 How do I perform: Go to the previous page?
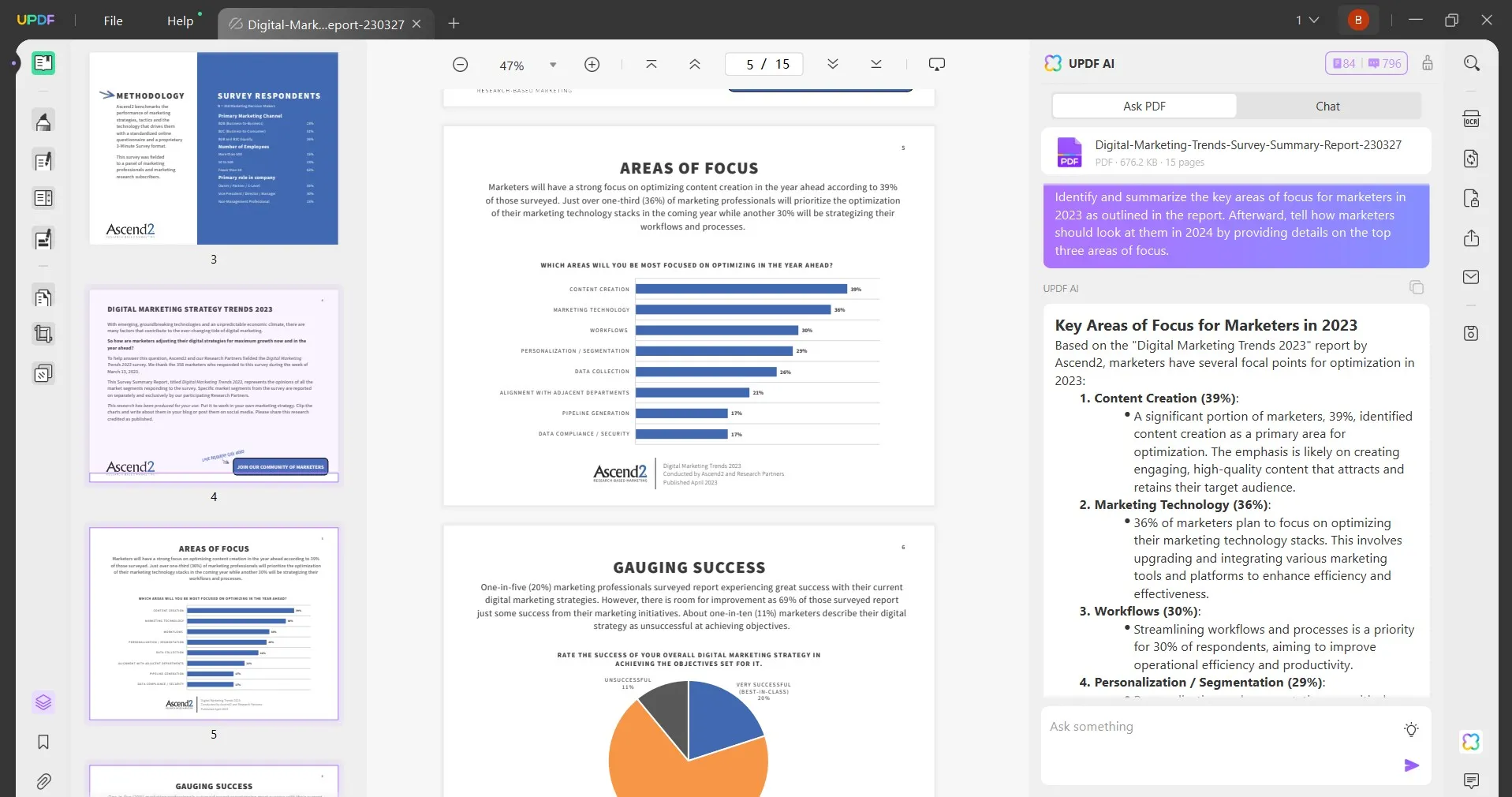695,64
